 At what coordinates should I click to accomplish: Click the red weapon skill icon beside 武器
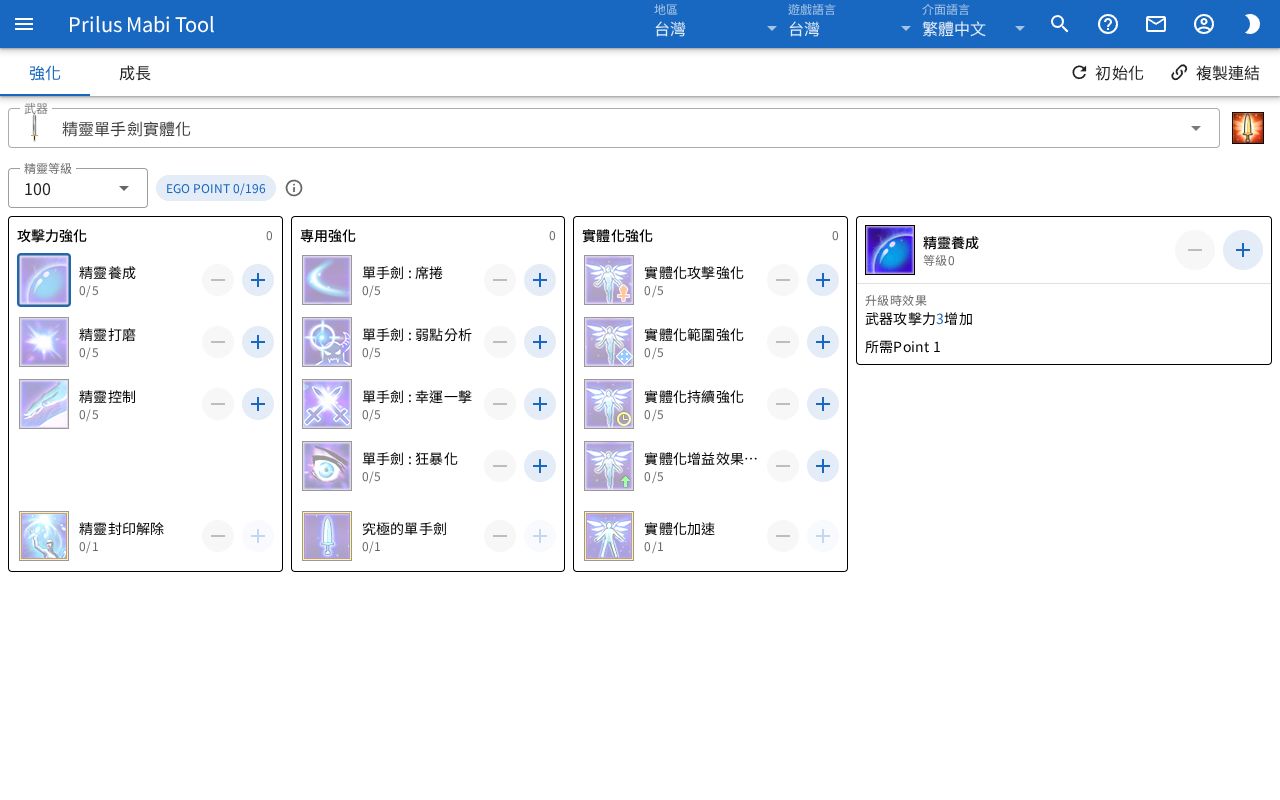(x=1248, y=128)
